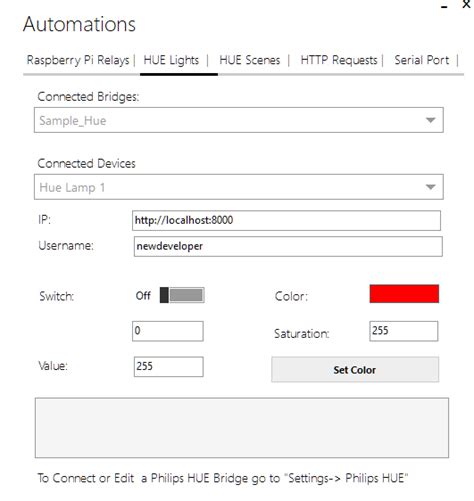
Task: Open the Sample_Hue bridge combo box
Action: [239, 120]
